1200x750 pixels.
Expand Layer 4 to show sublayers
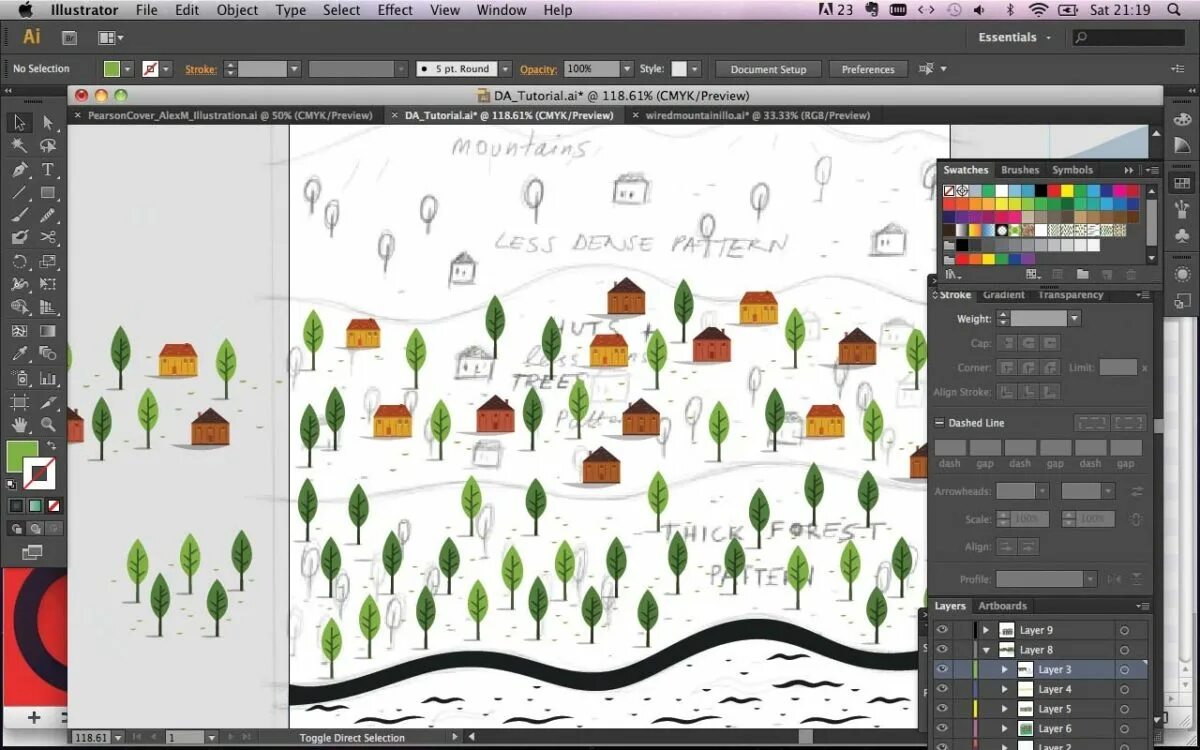pyautogui.click(x=1005, y=689)
